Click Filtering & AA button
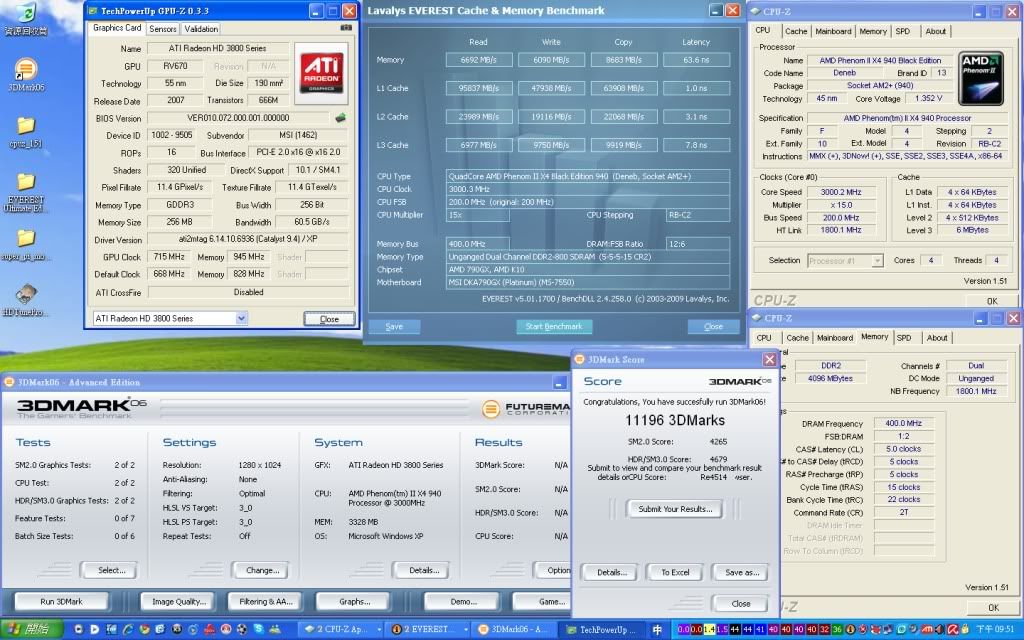The image size is (1024, 640). [x=266, y=601]
